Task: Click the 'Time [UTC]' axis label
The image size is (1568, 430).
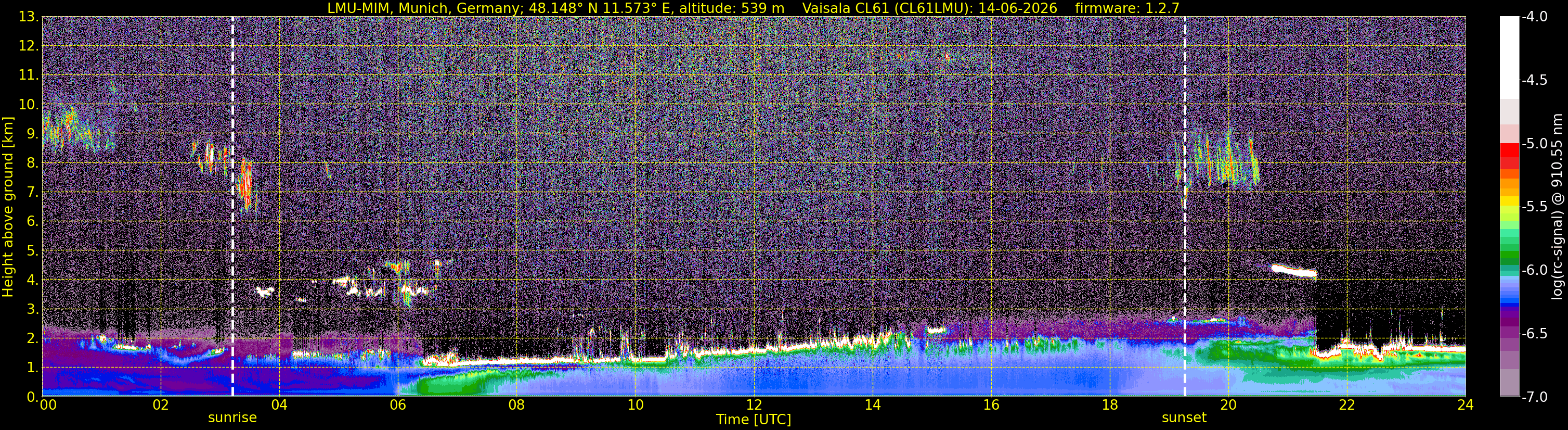Action: pyautogui.click(x=754, y=419)
